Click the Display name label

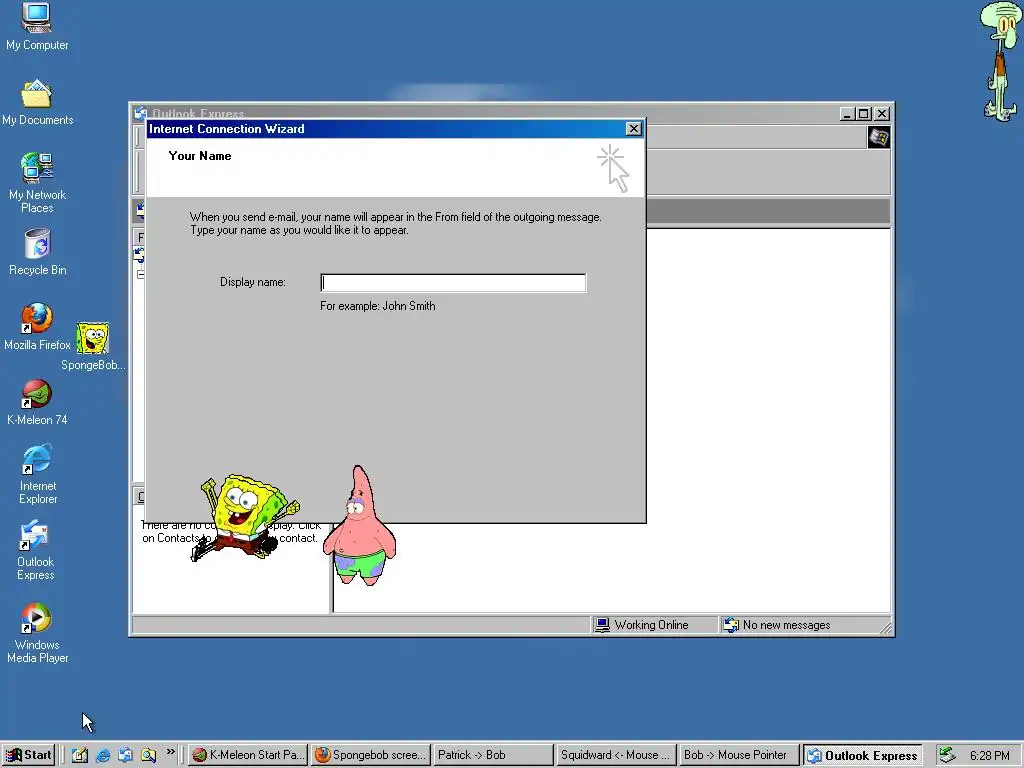pyautogui.click(x=253, y=282)
